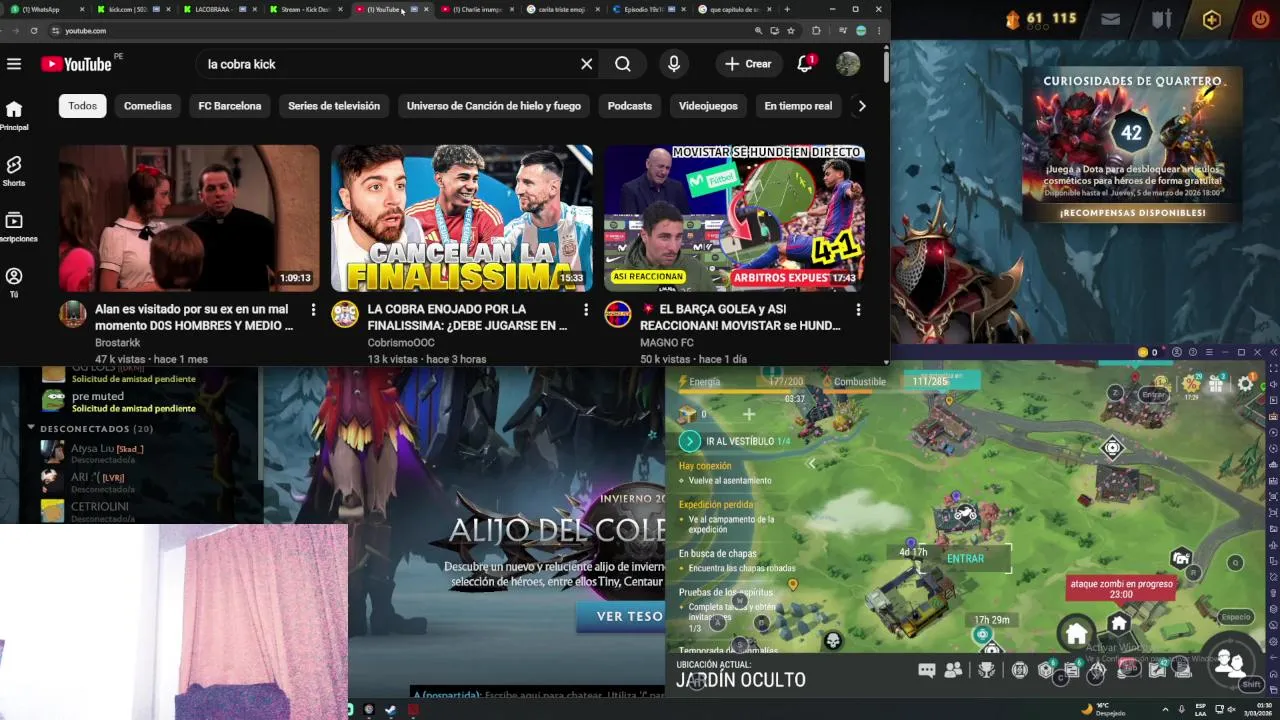Bookmark this page with the star
Image resolution: width=1280 pixels, height=720 pixels.
(x=791, y=31)
